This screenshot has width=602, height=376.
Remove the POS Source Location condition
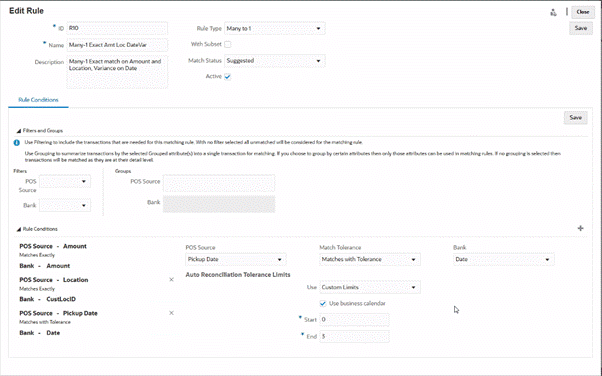coord(172,280)
